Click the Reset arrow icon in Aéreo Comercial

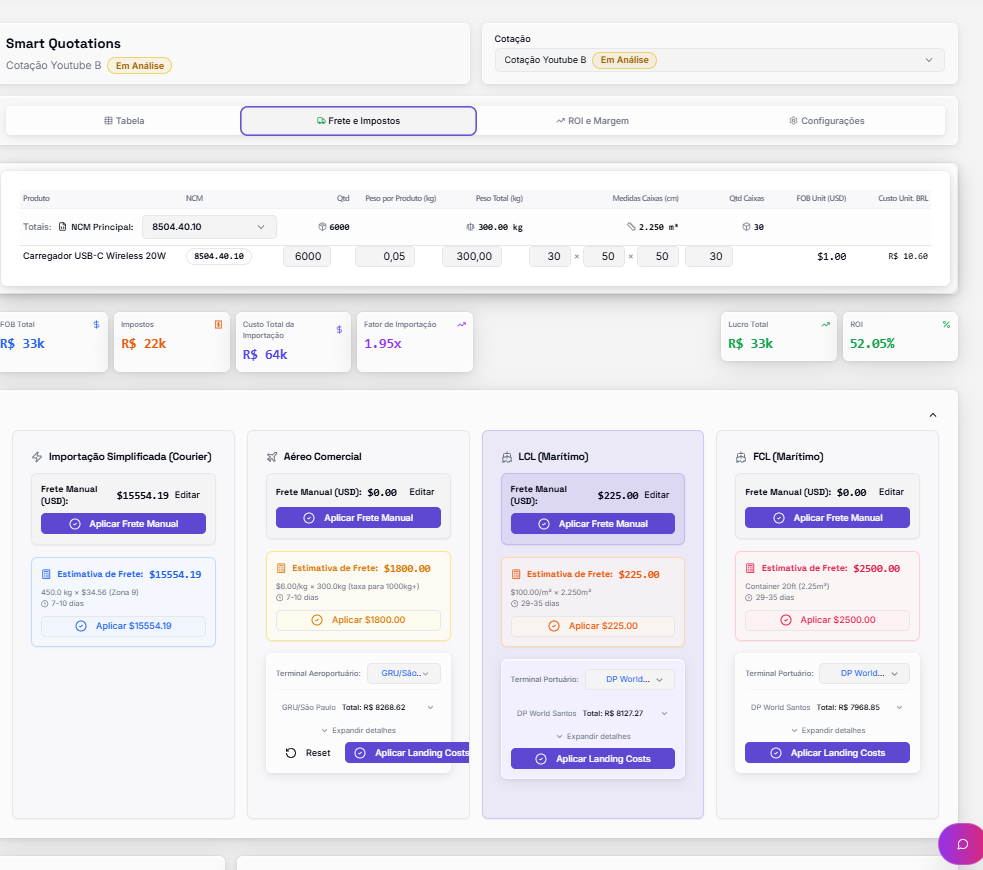tap(291, 753)
